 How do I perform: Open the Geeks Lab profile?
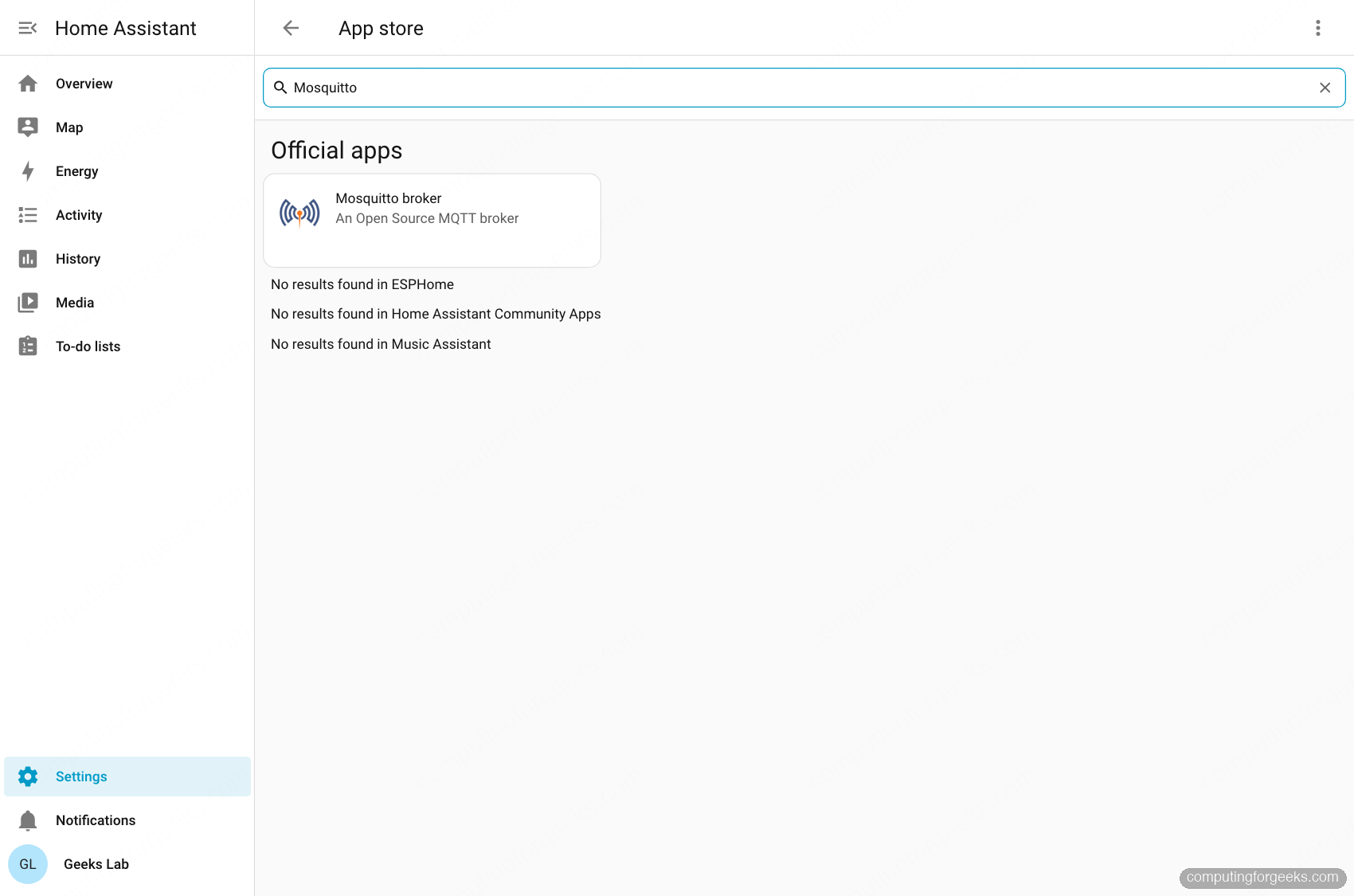click(127, 864)
